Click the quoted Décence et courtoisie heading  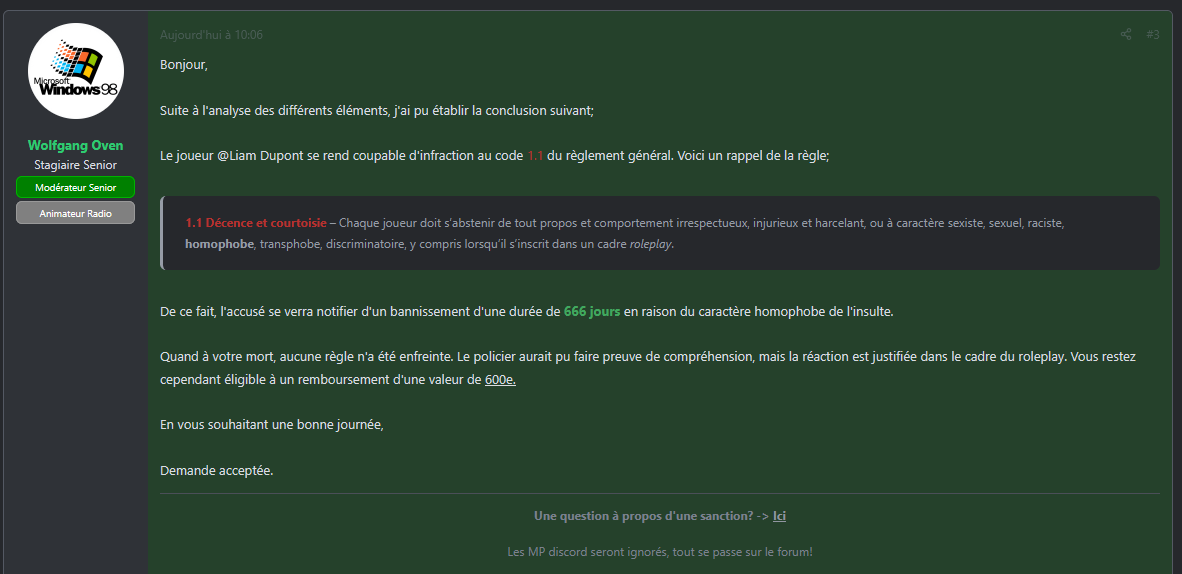point(256,223)
